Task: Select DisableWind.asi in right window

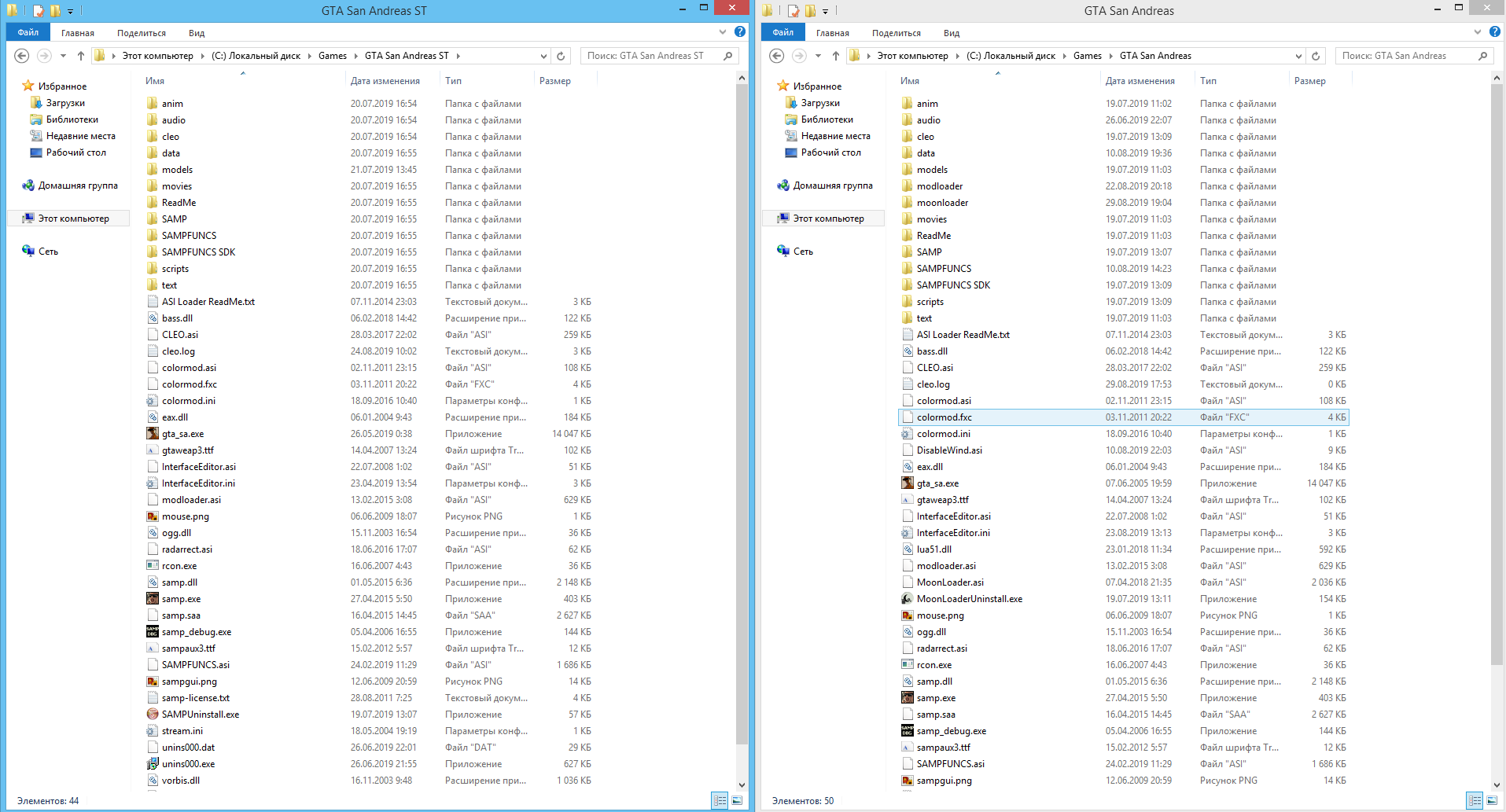Action: tap(941, 450)
